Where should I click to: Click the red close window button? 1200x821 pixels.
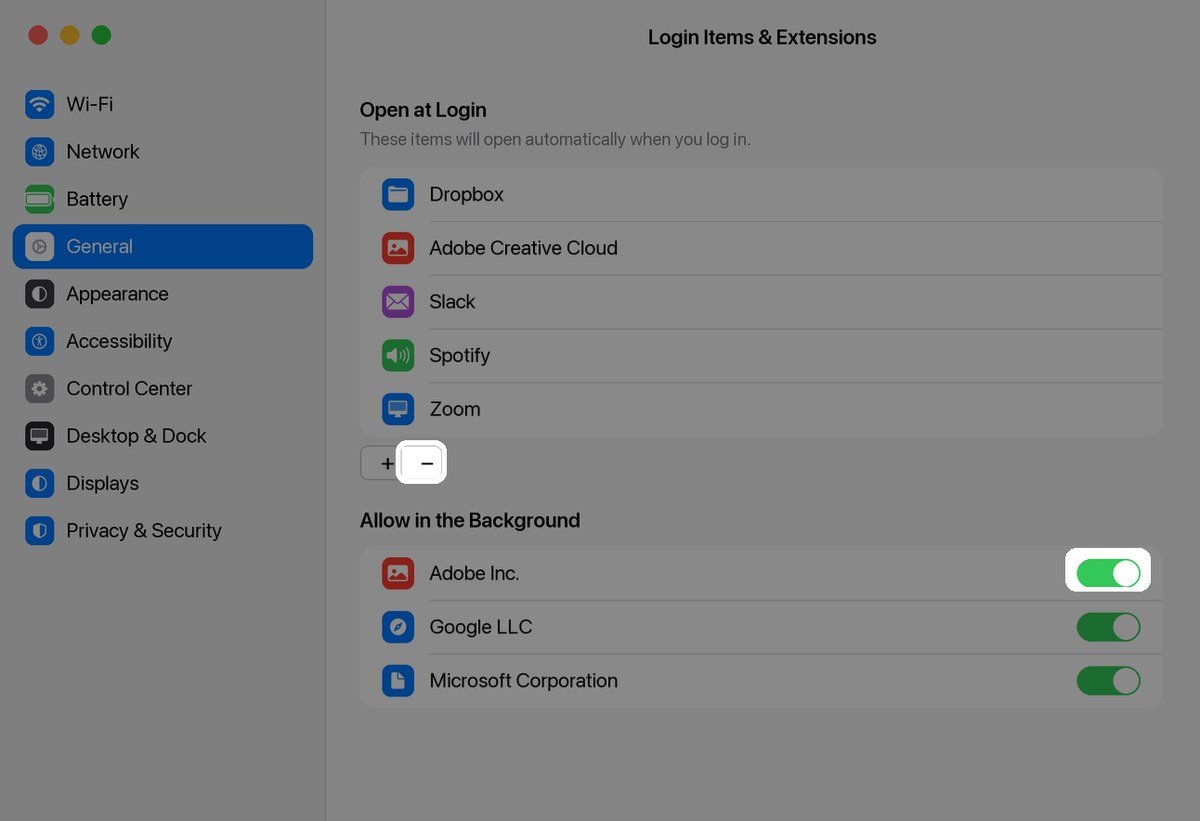coord(38,35)
